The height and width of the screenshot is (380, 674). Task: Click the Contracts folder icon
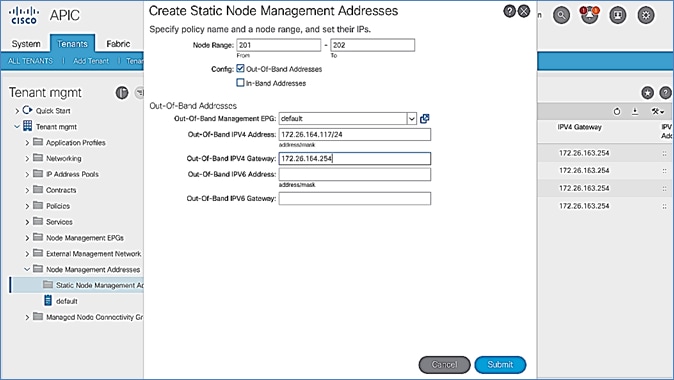[38, 190]
